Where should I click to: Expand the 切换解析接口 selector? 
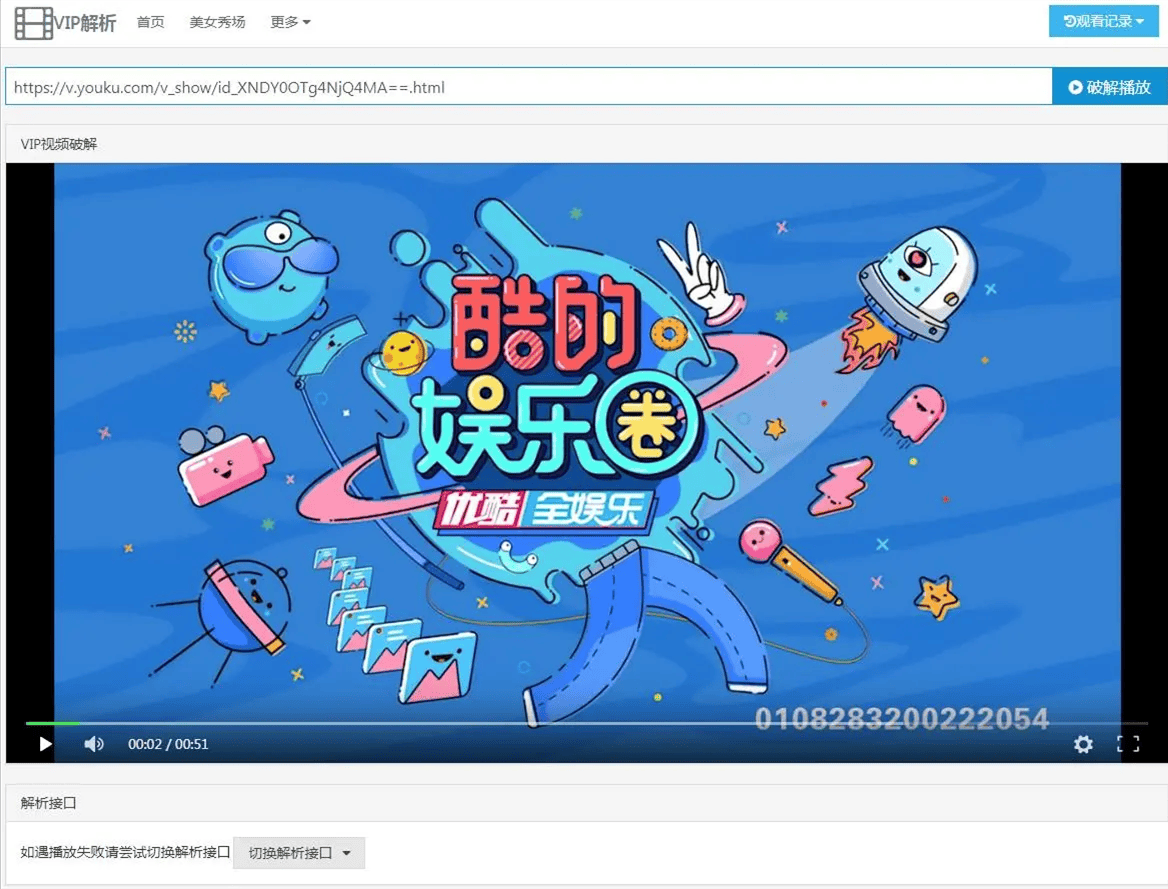(299, 853)
